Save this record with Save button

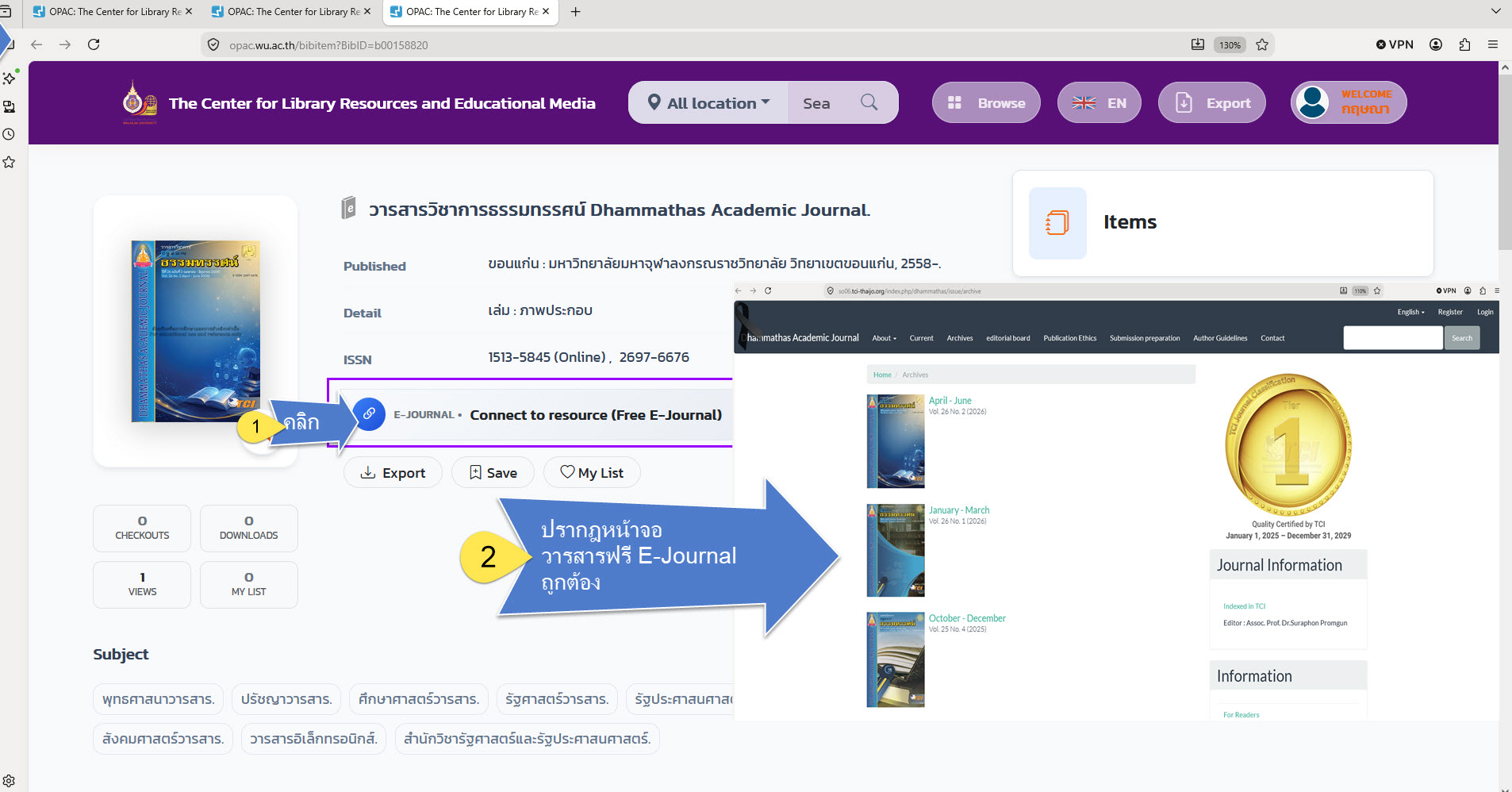click(493, 473)
